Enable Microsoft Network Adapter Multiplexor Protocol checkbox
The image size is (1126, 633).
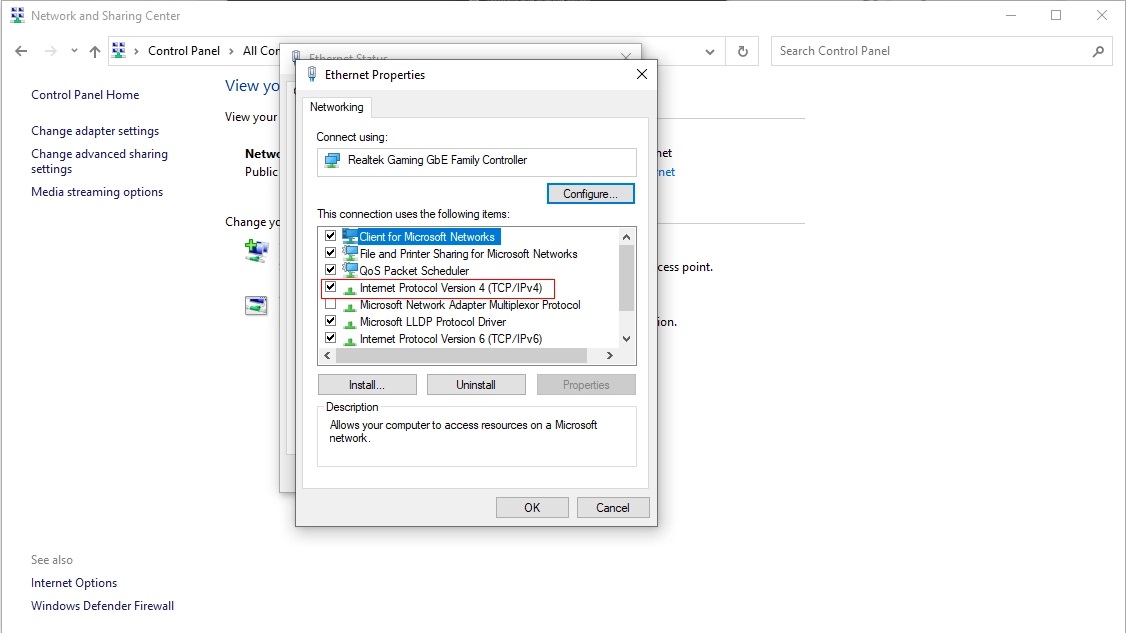tap(330, 305)
